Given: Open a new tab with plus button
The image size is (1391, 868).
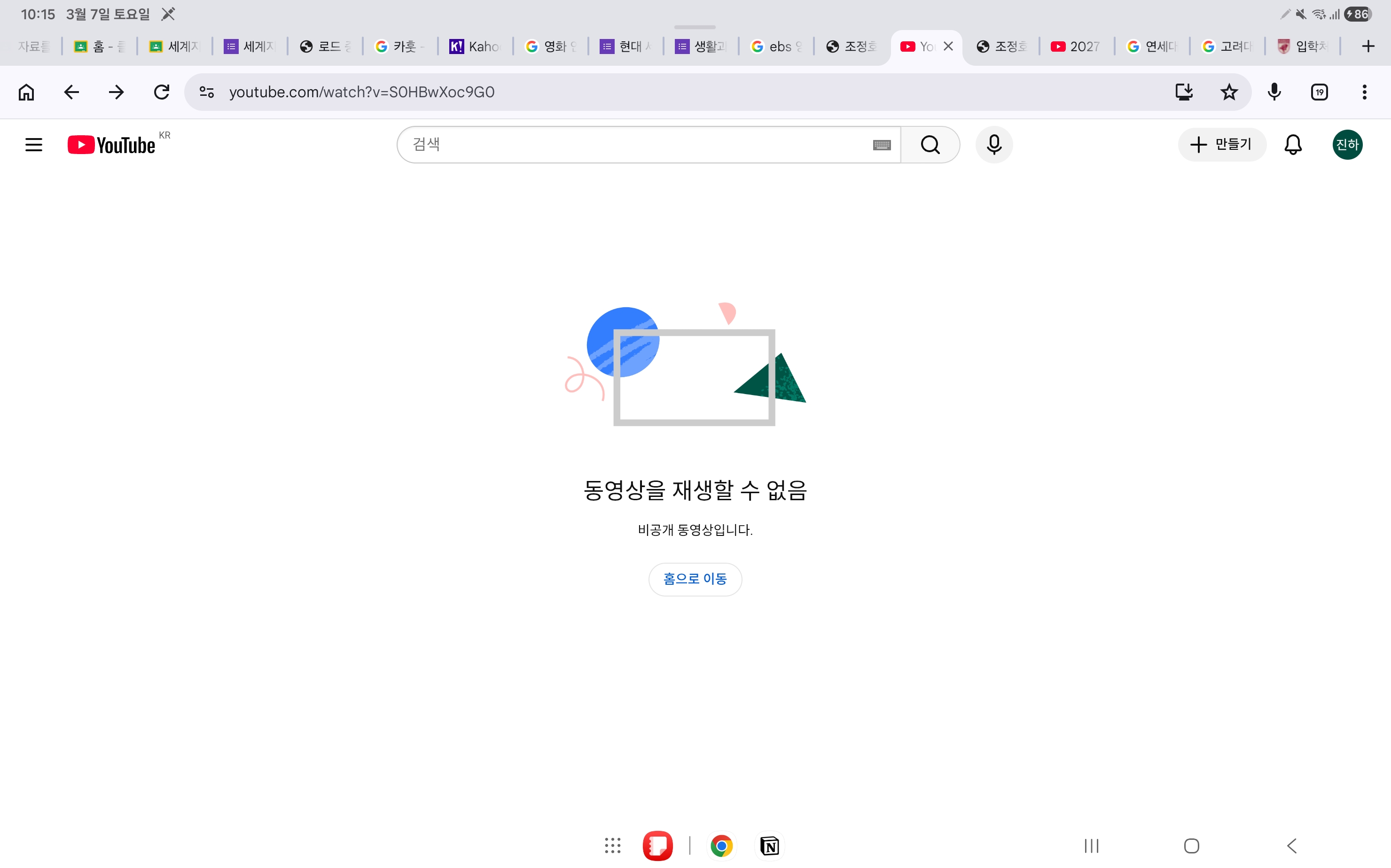Looking at the screenshot, I should click(x=1368, y=46).
